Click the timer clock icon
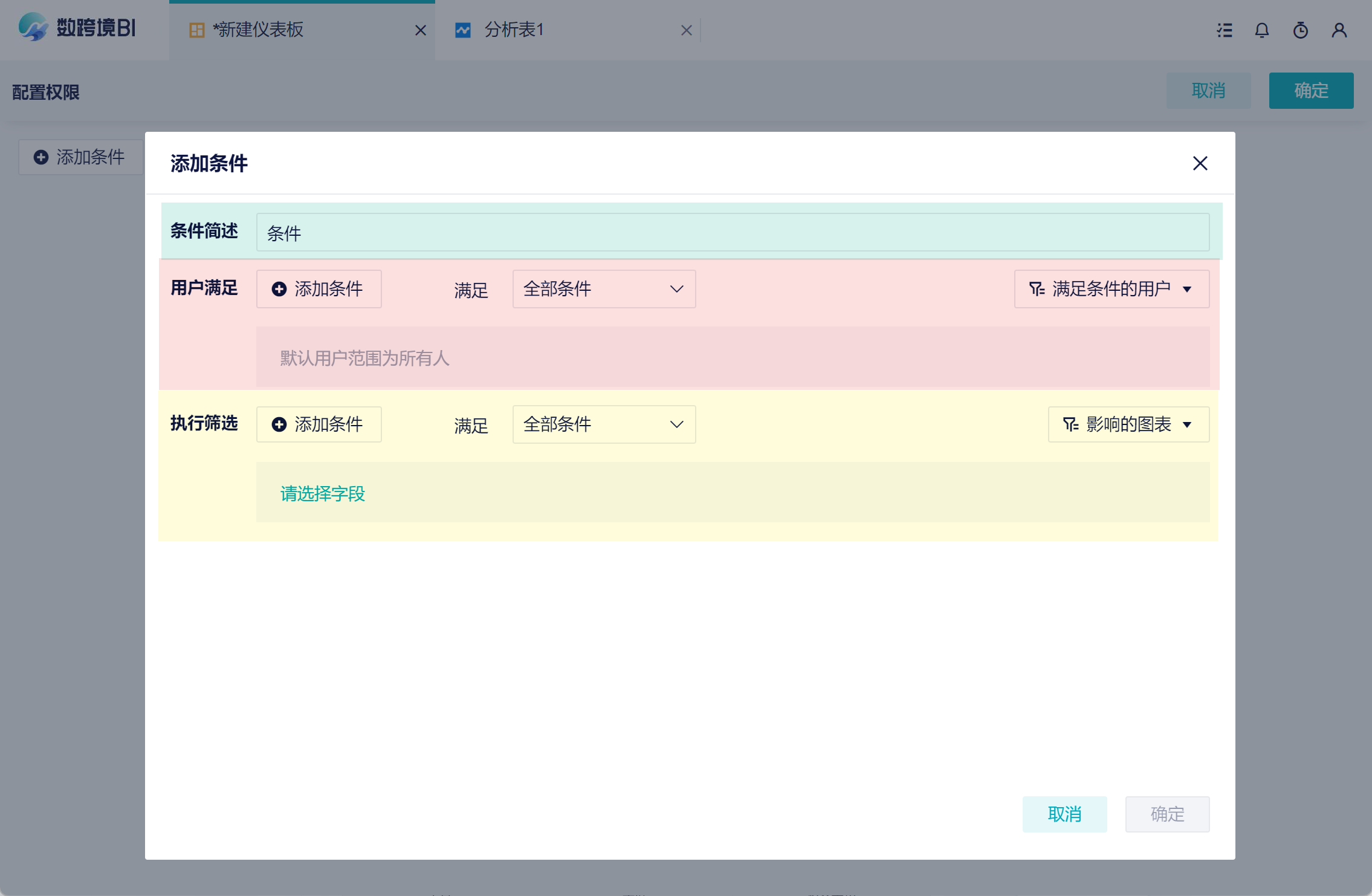This screenshot has height=896, width=1372. [1300, 30]
